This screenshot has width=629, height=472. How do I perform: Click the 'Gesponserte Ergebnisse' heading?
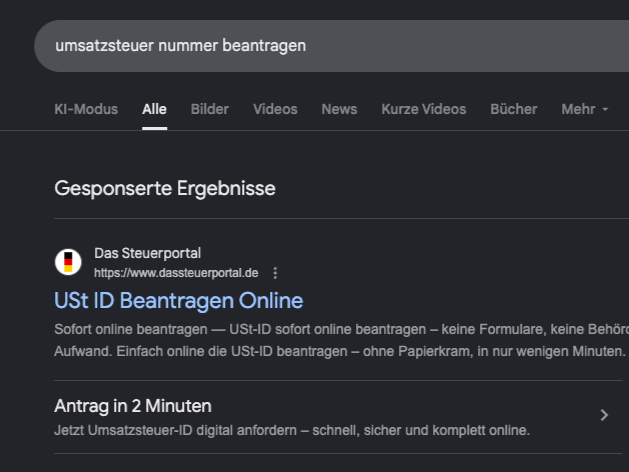click(165, 188)
